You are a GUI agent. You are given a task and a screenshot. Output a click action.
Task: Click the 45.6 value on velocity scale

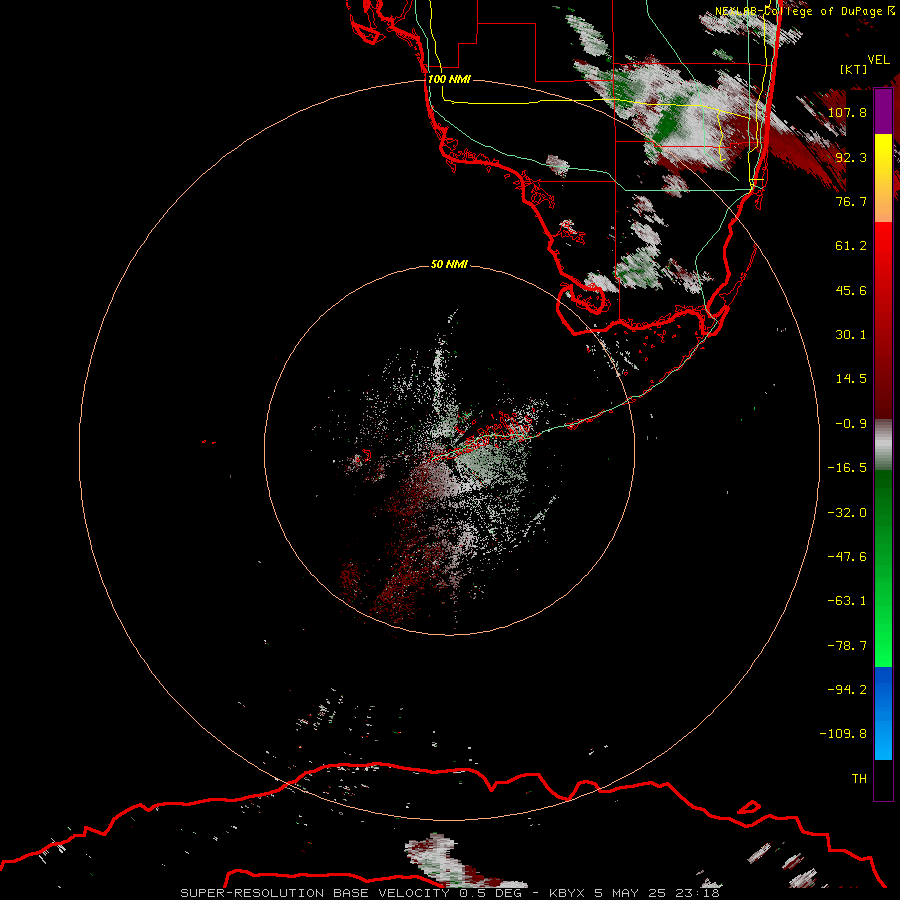(851, 290)
